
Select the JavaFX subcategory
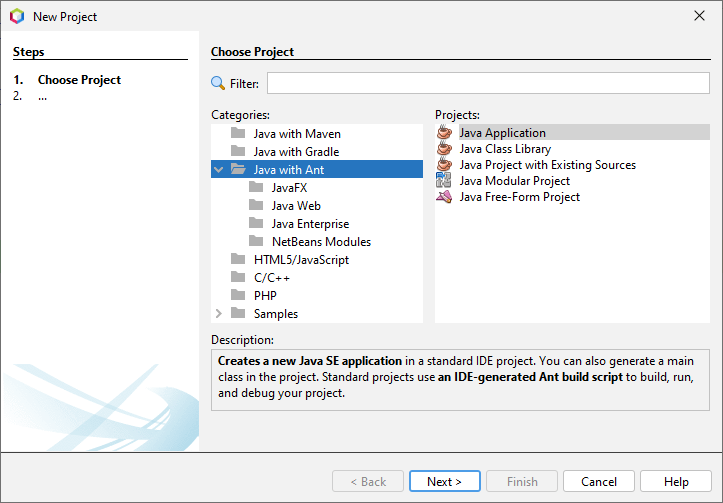click(x=289, y=188)
